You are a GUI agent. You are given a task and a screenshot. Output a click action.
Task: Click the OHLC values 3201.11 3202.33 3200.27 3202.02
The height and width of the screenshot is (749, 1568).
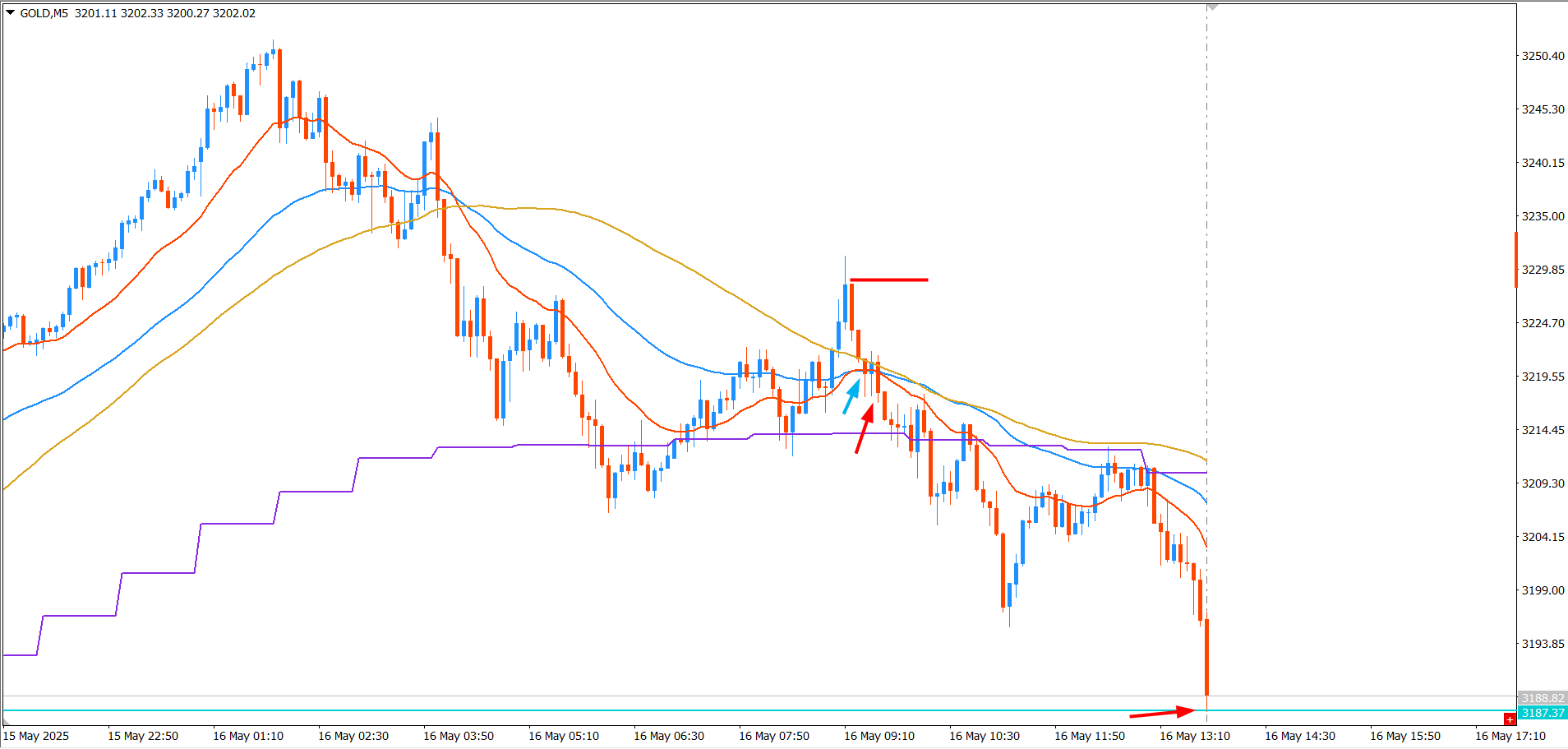[x=165, y=13]
